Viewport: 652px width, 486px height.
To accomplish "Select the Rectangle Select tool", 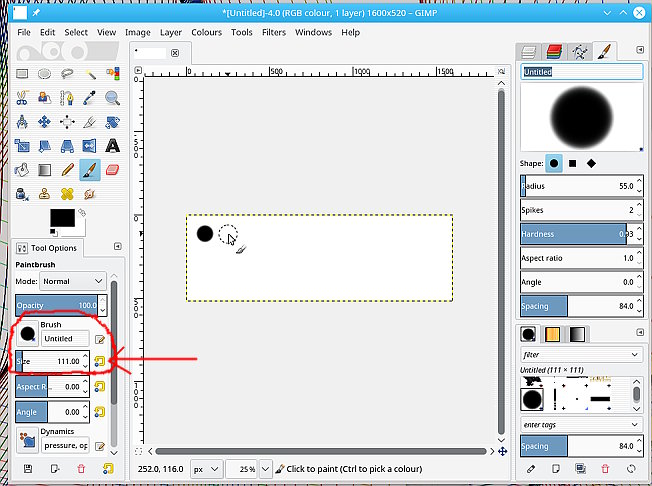I will click(x=21, y=74).
